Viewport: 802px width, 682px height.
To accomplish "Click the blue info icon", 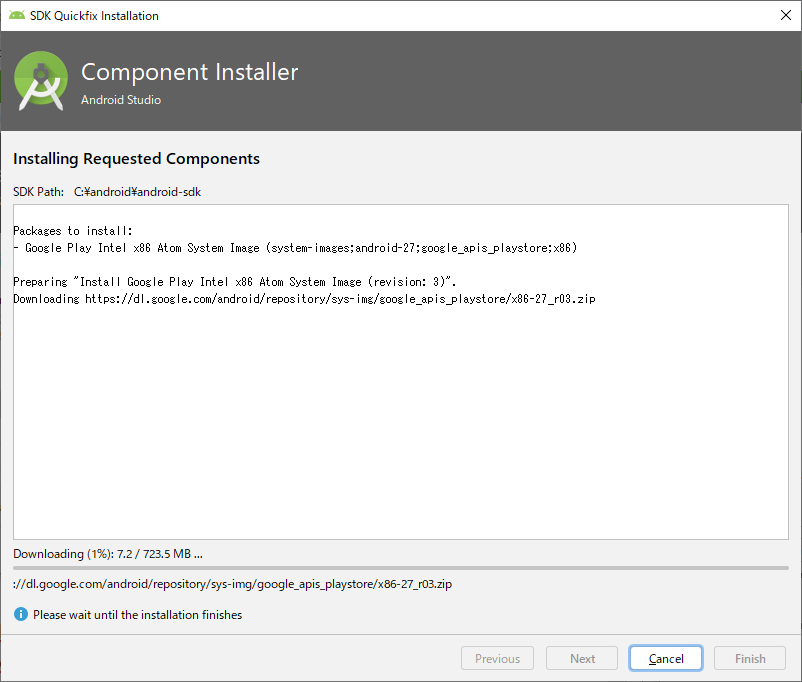I will 20,614.
